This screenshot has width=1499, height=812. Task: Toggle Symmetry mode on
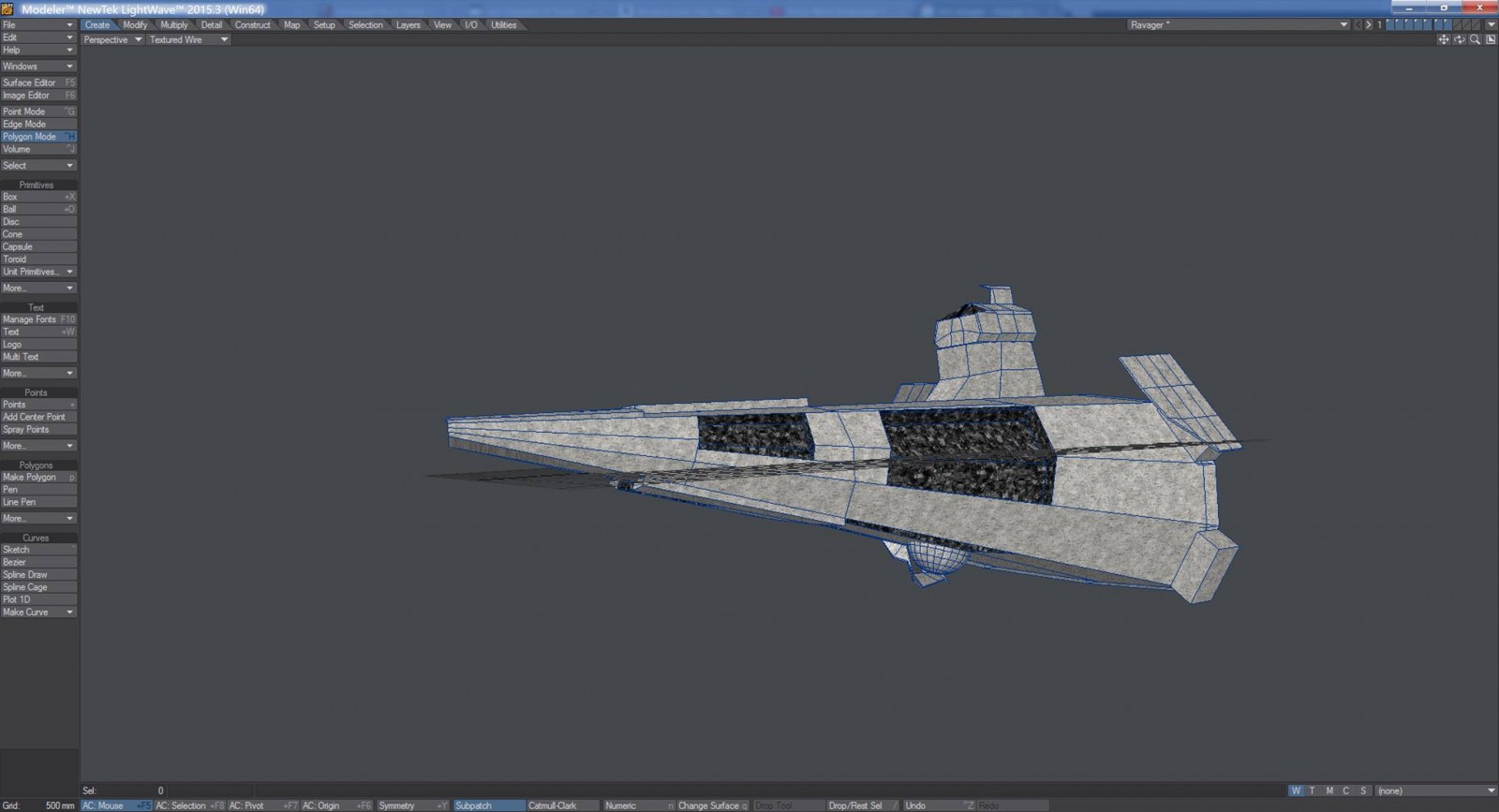pyautogui.click(x=412, y=805)
